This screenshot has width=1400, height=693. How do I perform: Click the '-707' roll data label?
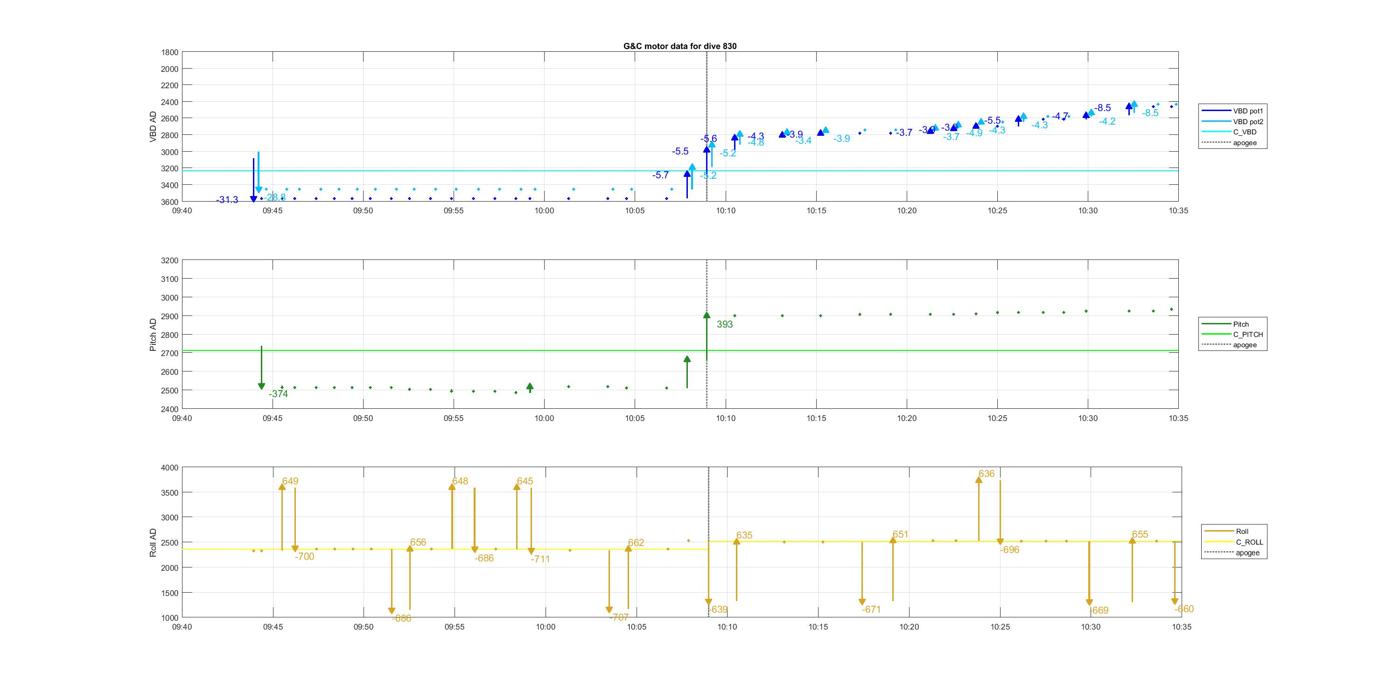(x=619, y=618)
